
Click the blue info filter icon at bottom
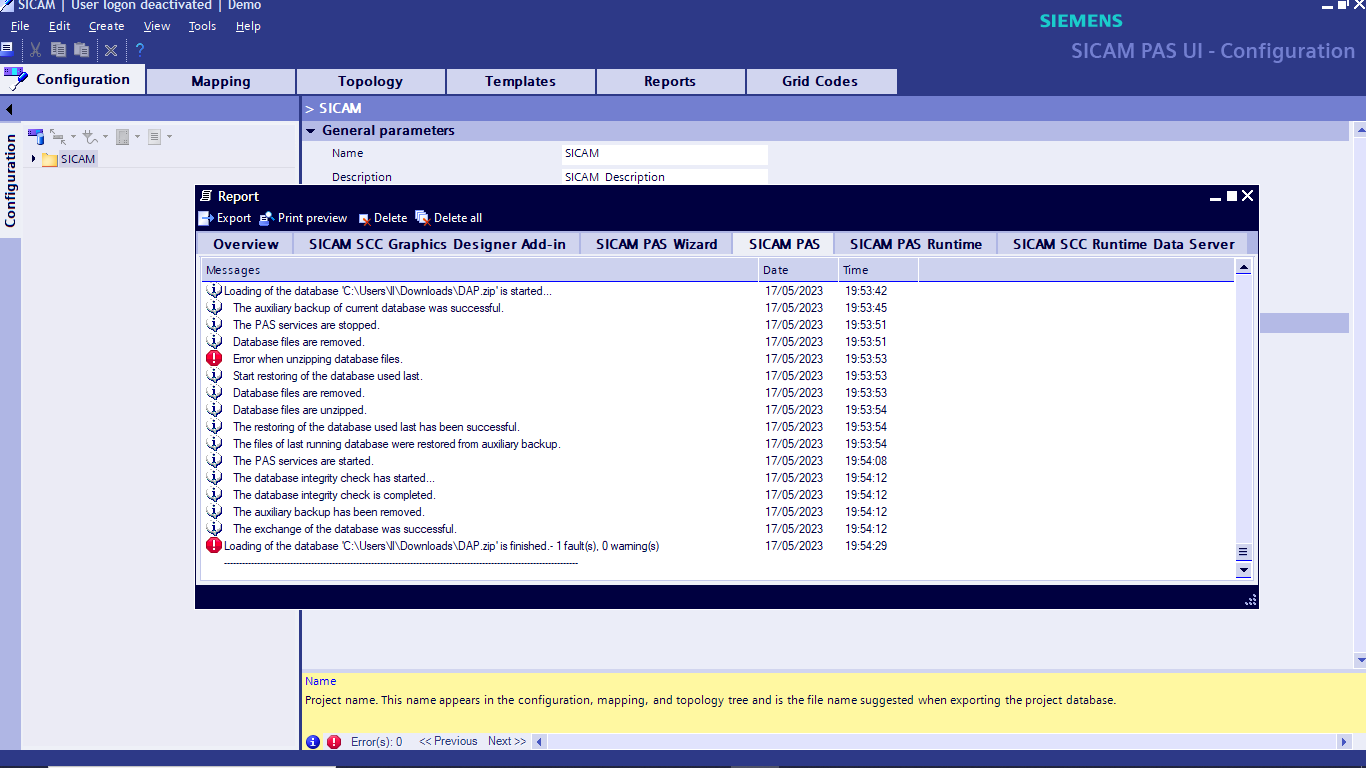(x=313, y=742)
